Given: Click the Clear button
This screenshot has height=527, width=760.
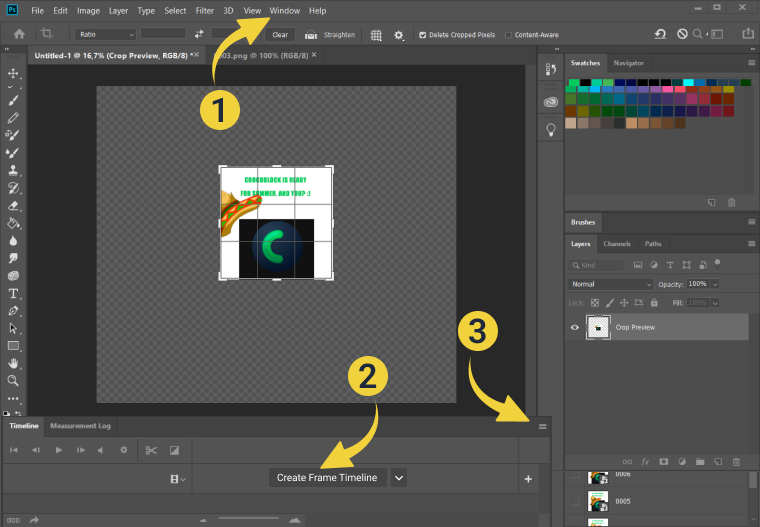Looking at the screenshot, I should tap(280, 35).
